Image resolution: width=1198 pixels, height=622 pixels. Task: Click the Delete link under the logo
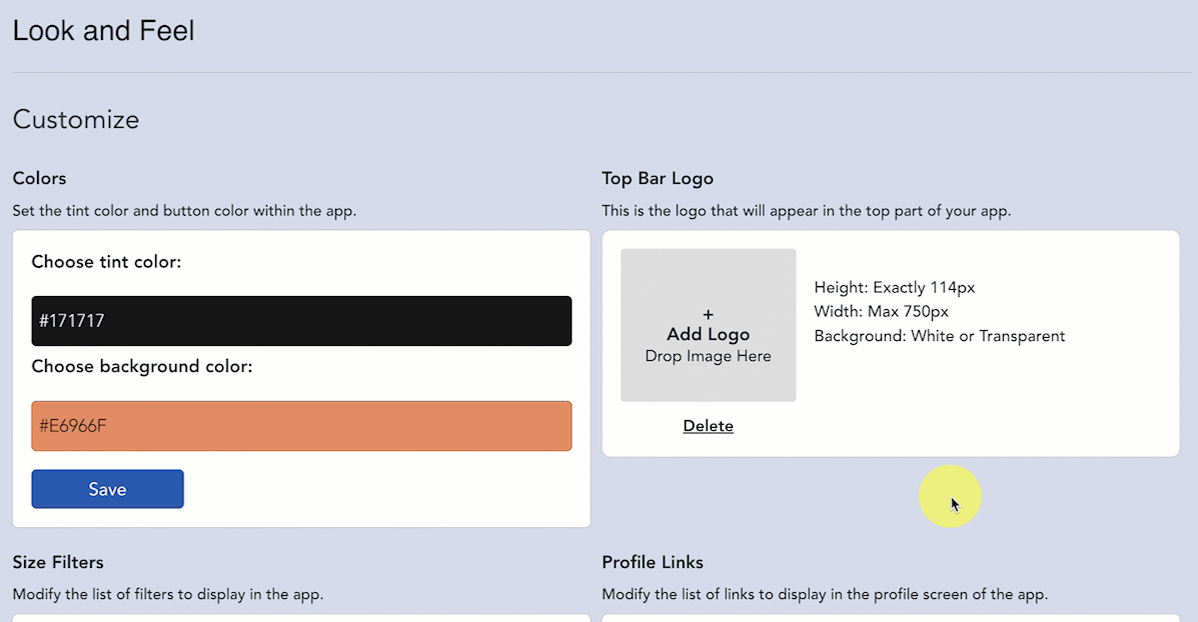point(708,426)
